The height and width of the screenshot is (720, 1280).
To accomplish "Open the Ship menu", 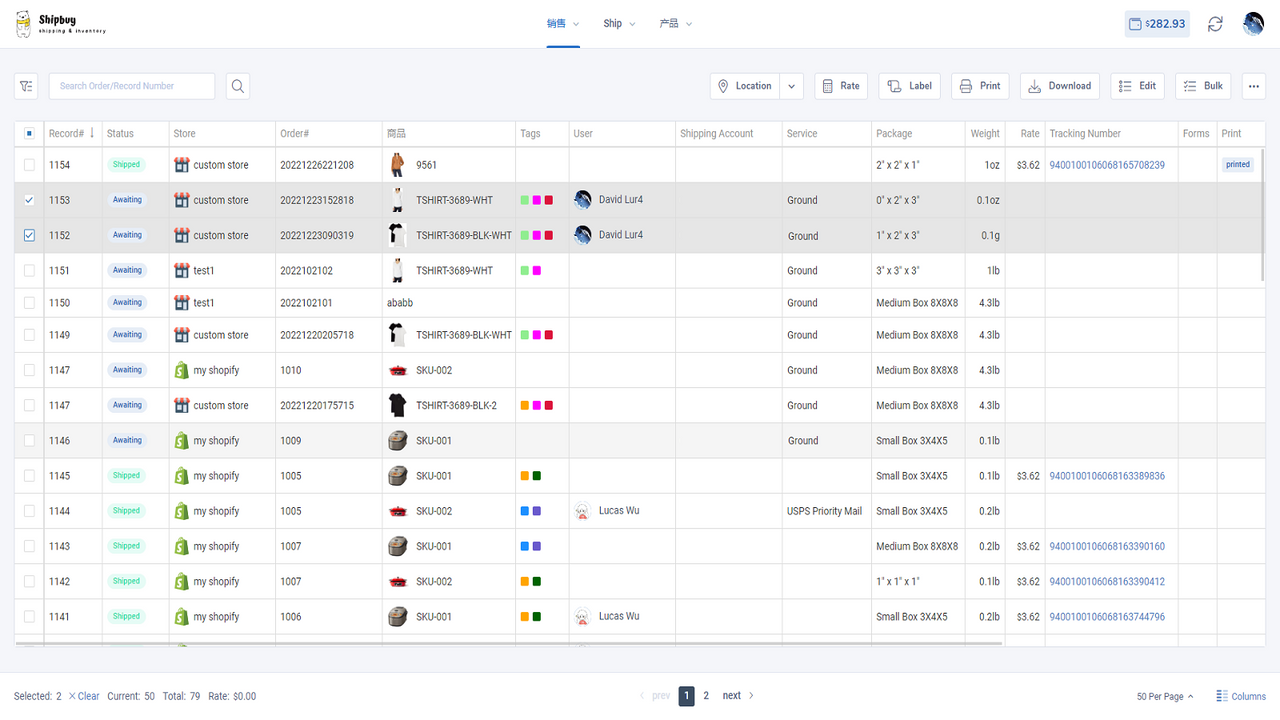I will [619, 24].
